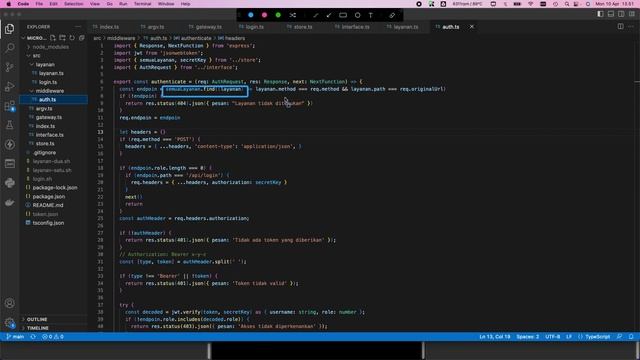Open the Docker whale icon view

click(x=9, y=202)
